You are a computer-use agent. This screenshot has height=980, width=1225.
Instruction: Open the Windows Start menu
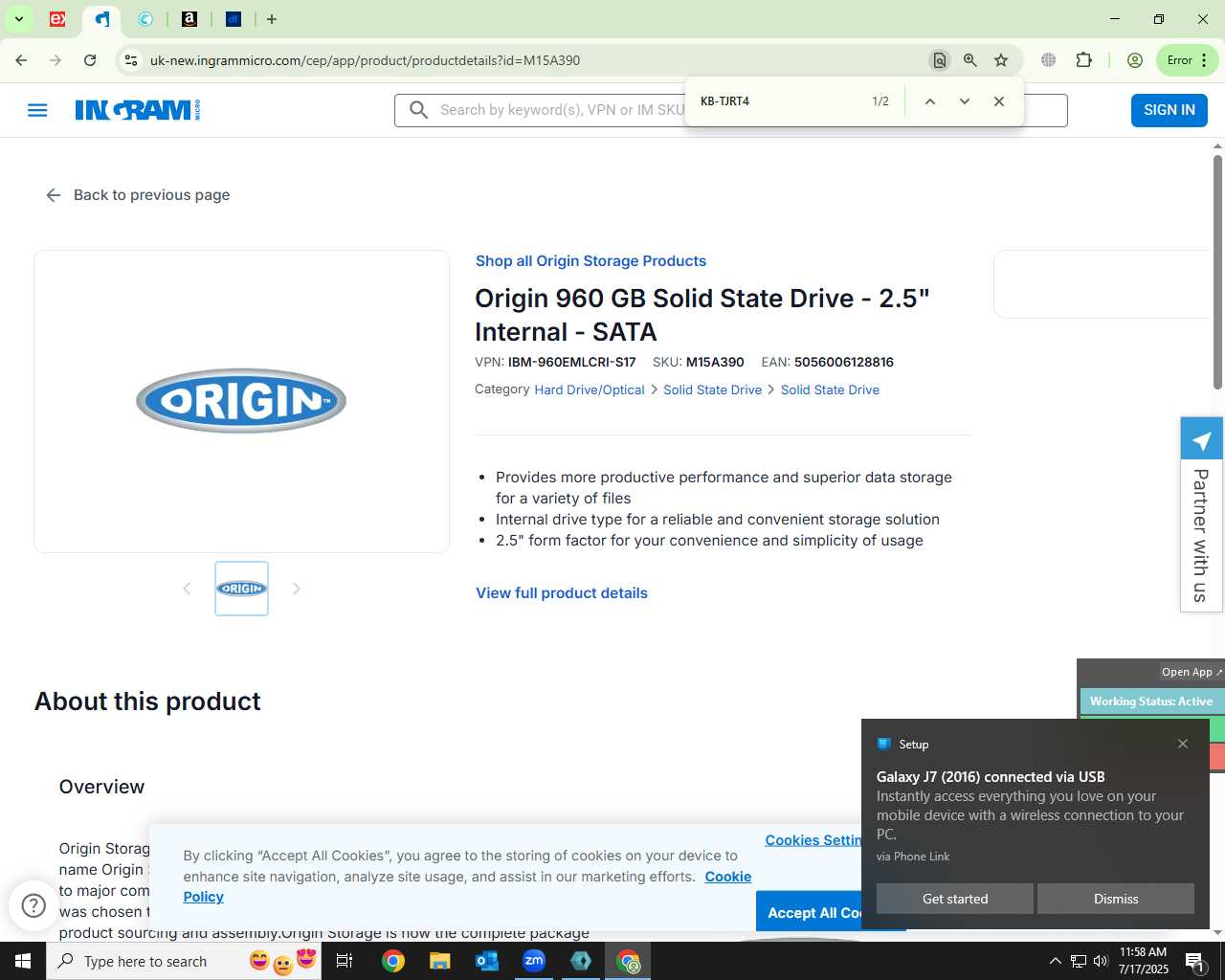tap(23, 961)
